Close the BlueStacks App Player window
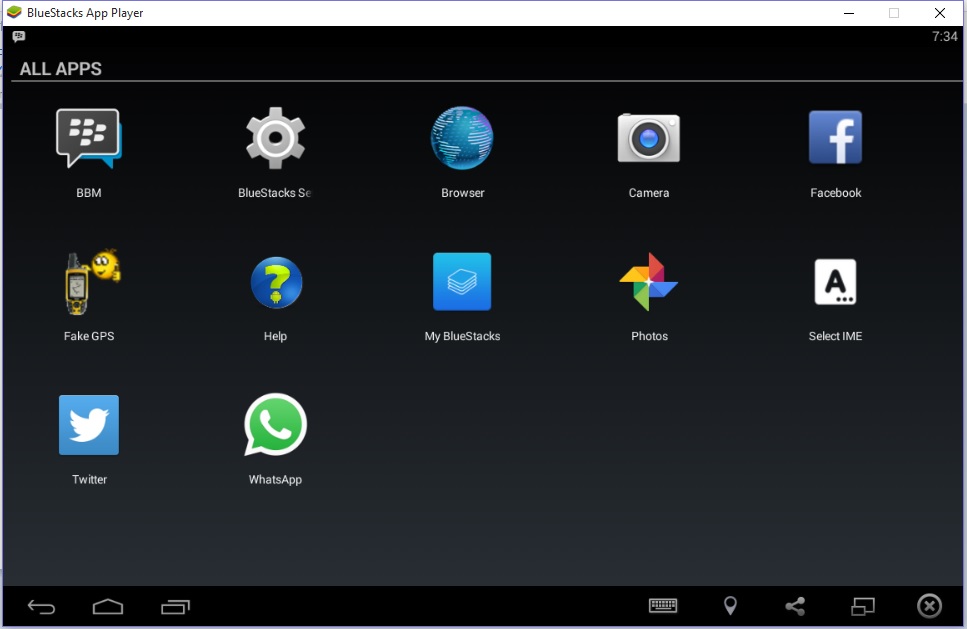The width and height of the screenshot is (967, 629). 940,13
